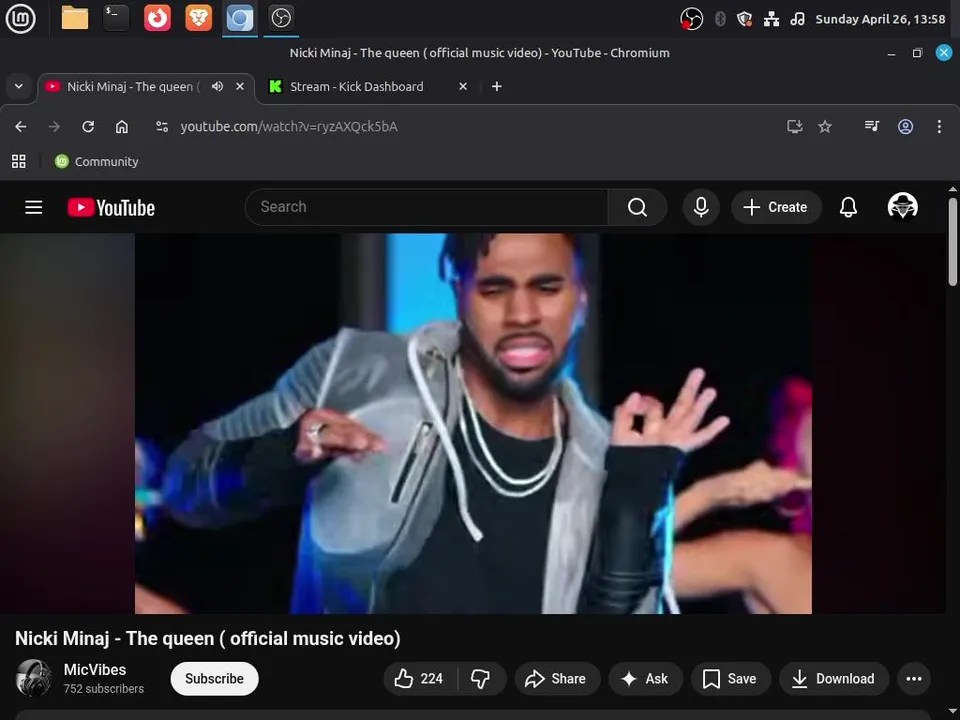Like the video with 224 likes
This screenshot has width=960, height=720.
(420, 678)
